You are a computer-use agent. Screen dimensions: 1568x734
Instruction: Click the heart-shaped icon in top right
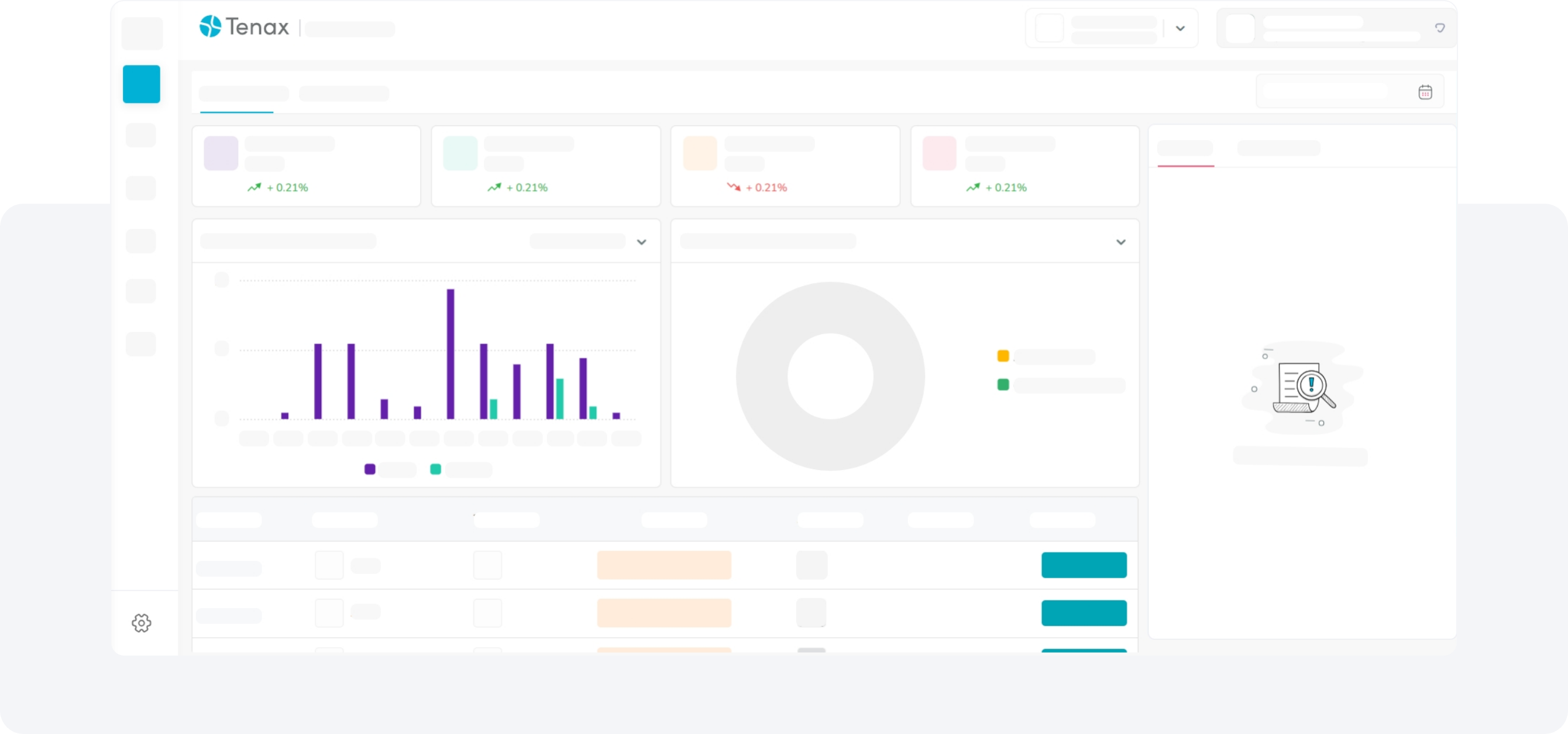tap(1439, 28)
